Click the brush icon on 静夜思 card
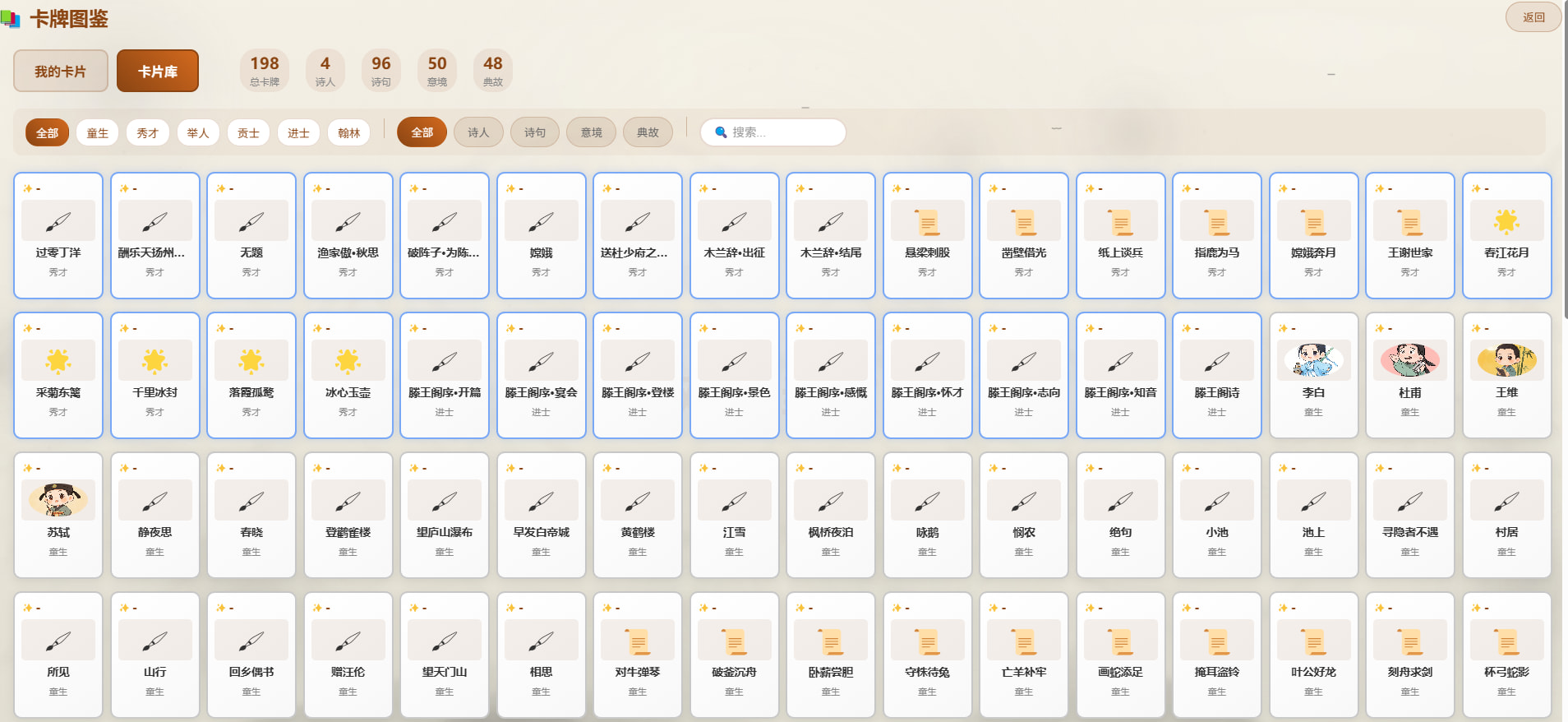The height and width of the screenshot is (722, 1568). point(154,500)
